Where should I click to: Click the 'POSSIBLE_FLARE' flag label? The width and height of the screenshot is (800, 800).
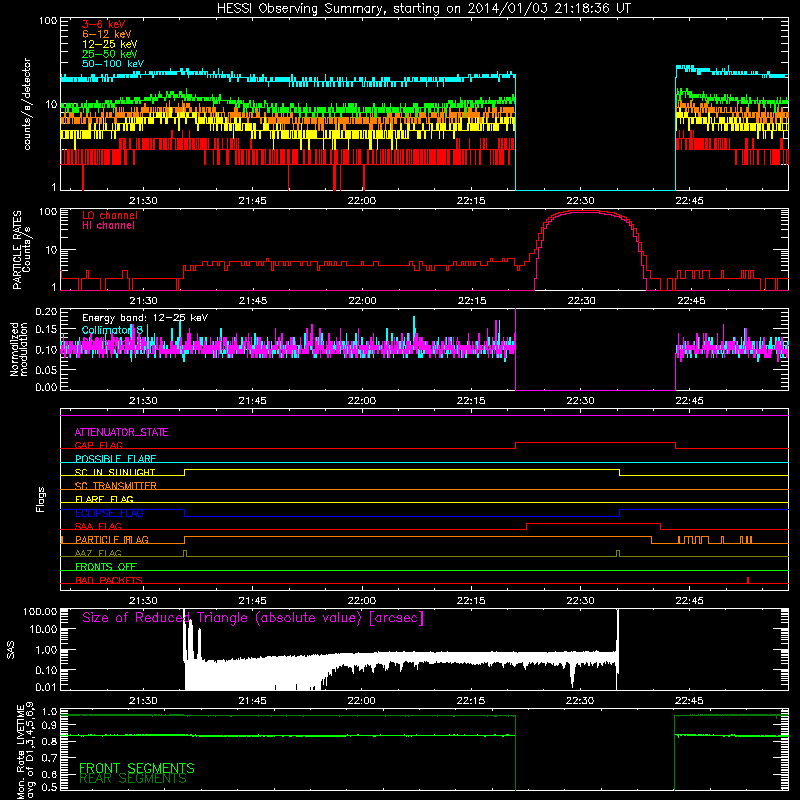[x=115, y=459]
